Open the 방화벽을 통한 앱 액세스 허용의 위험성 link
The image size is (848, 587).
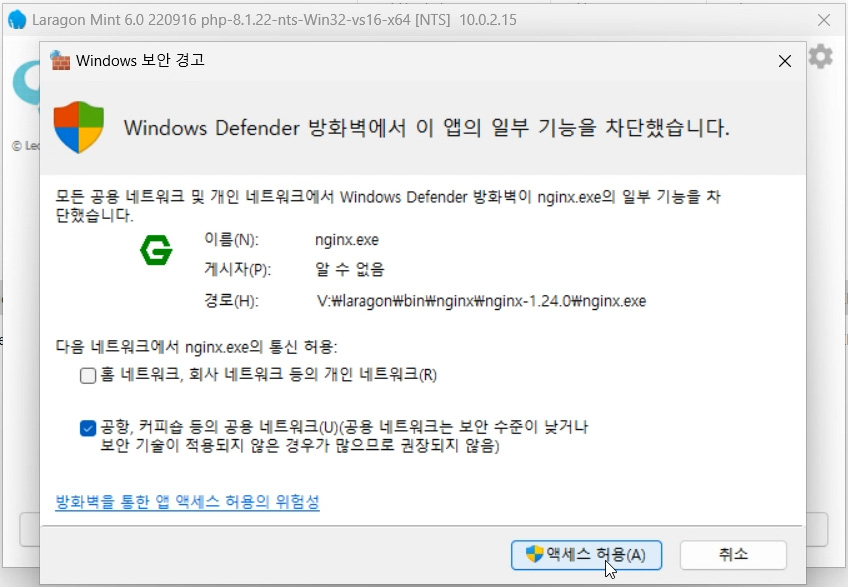pos(187,502)
